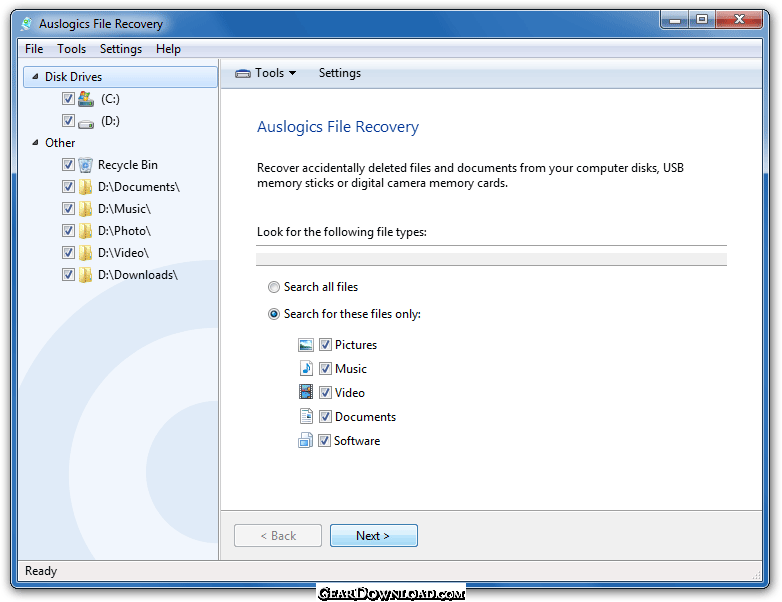Click the < Back button
Viewport: 782px width, 602px height.
[278, 536]
